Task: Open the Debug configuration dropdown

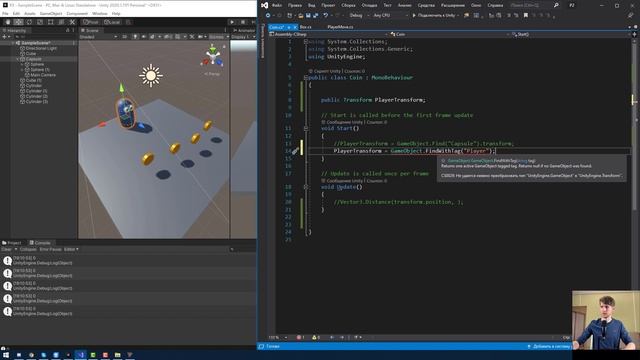Action: click(x=359, y=16)
